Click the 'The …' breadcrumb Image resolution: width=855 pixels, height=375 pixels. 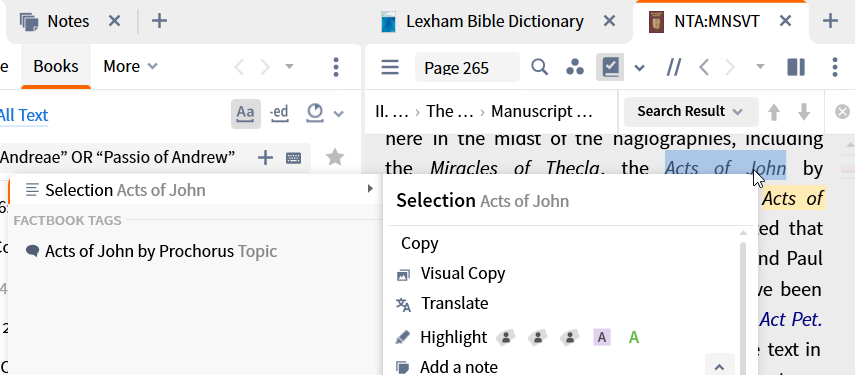click(450, 111)
